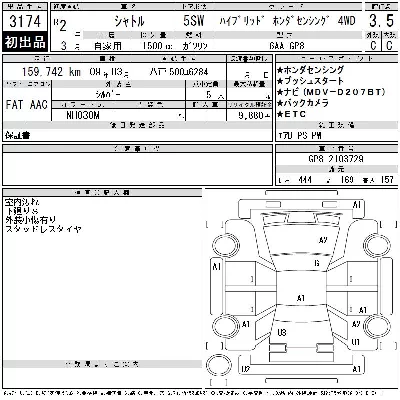Select the chassis number GP8 2103729
This screenshot has height=400, width=400.
pyautogui.click(x=336, y=159)
